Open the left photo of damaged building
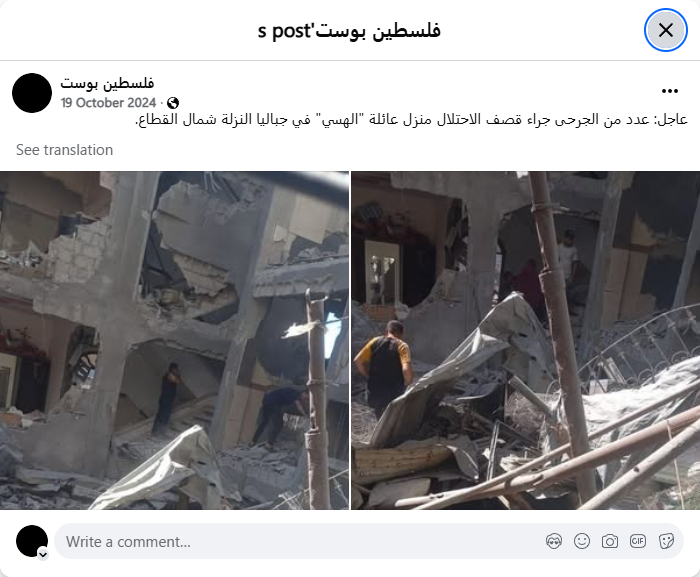 click(x=174, y=340)
